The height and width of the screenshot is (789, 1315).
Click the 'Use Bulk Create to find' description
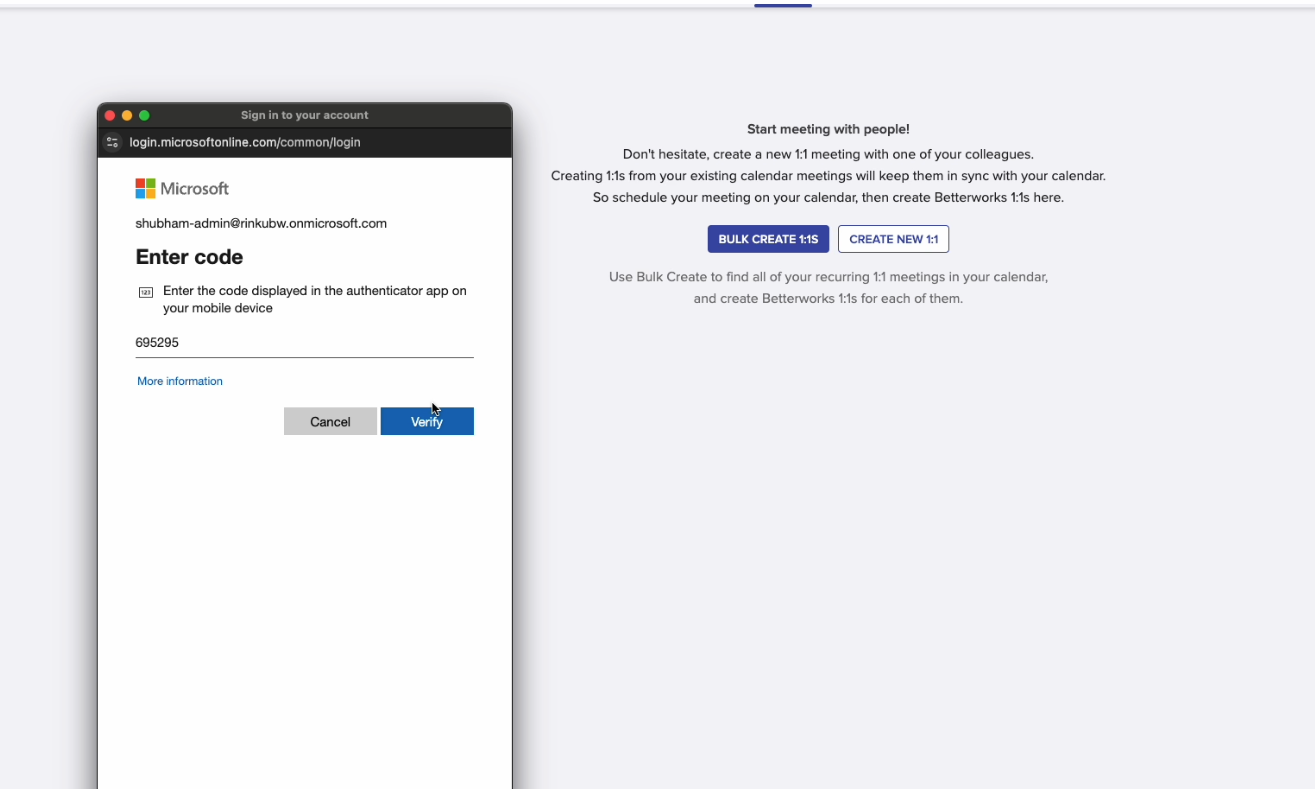click(x=828, y=287)
